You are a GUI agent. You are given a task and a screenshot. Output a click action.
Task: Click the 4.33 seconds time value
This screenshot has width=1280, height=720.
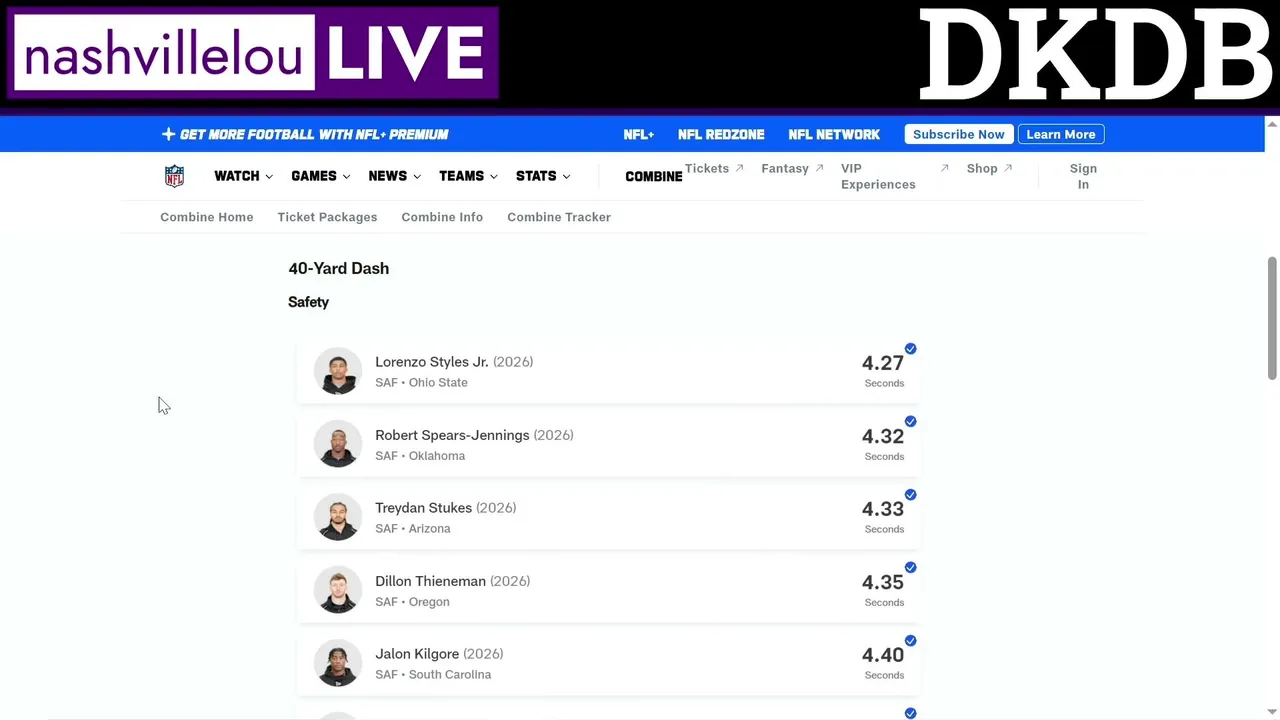(883, 509)
